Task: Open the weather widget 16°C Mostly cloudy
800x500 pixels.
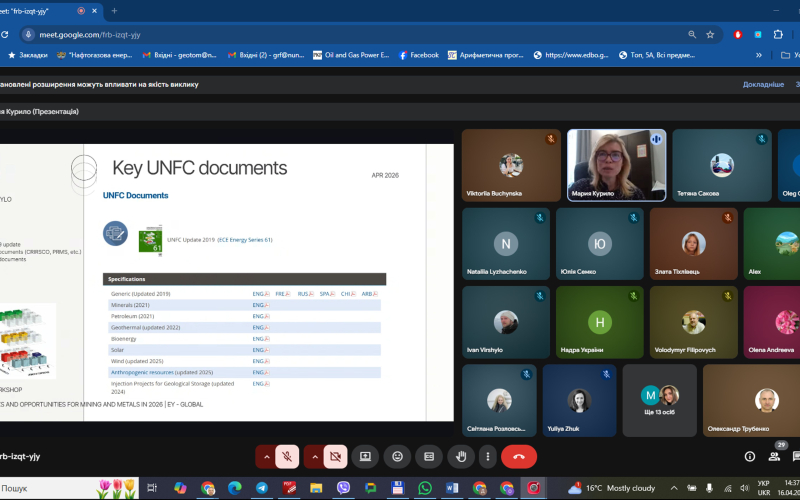Action: click(x=611, y=488)
